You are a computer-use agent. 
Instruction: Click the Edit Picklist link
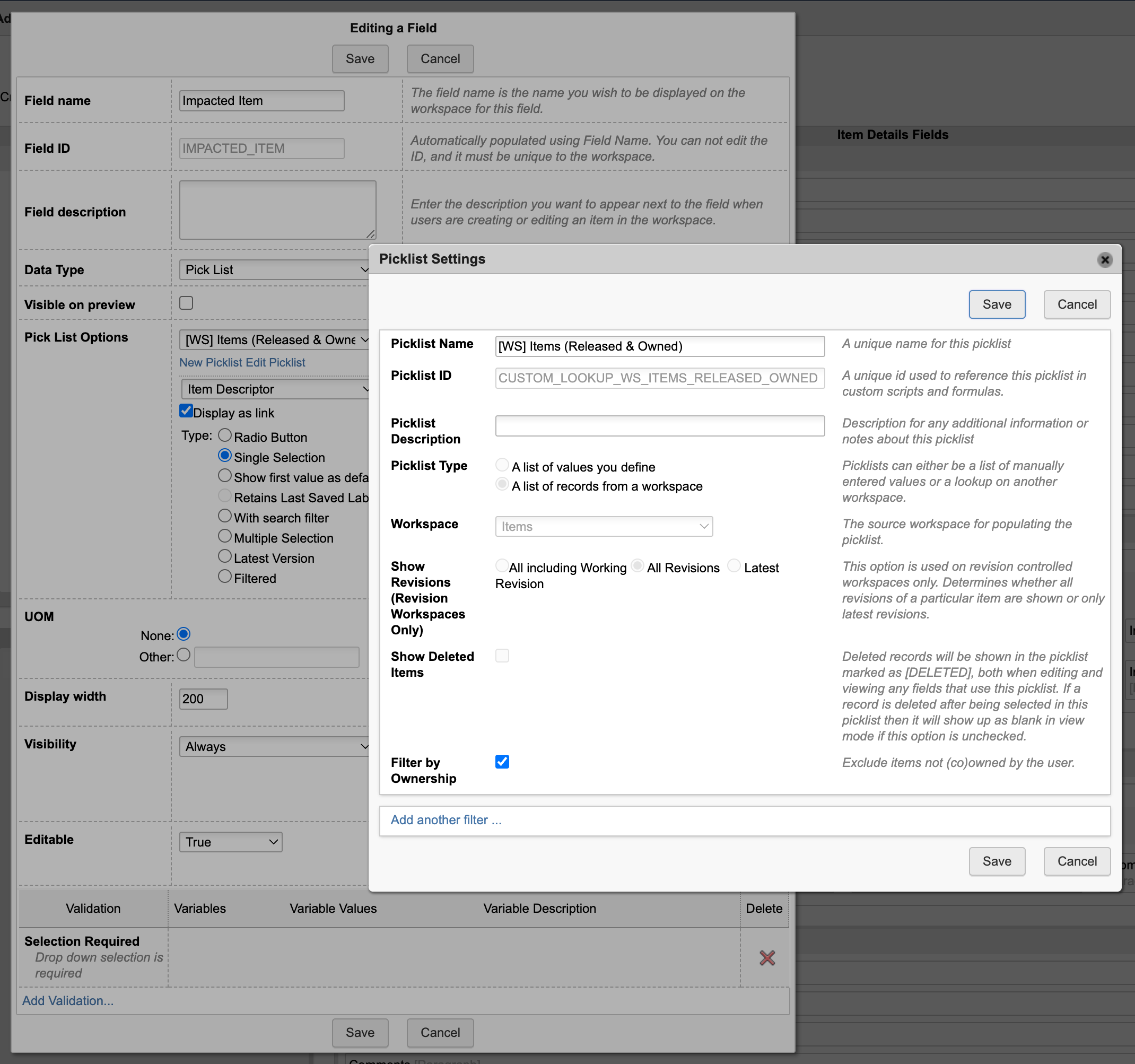[275, 362]
